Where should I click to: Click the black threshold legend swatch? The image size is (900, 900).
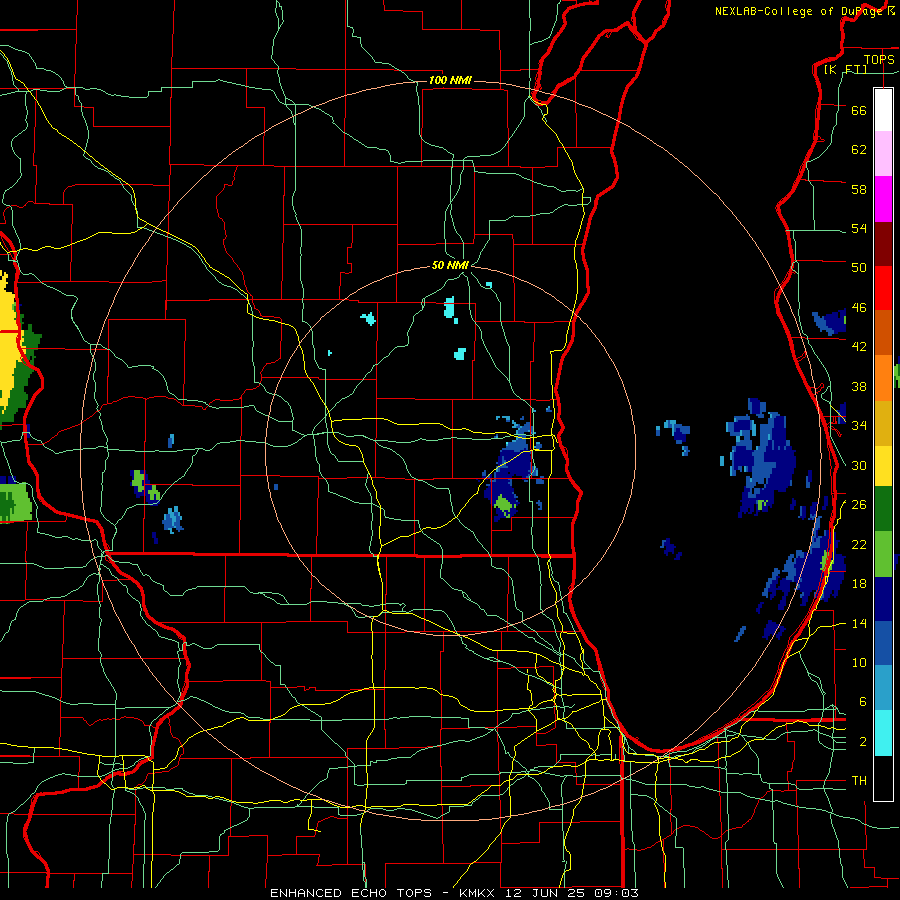coord(883,778)
